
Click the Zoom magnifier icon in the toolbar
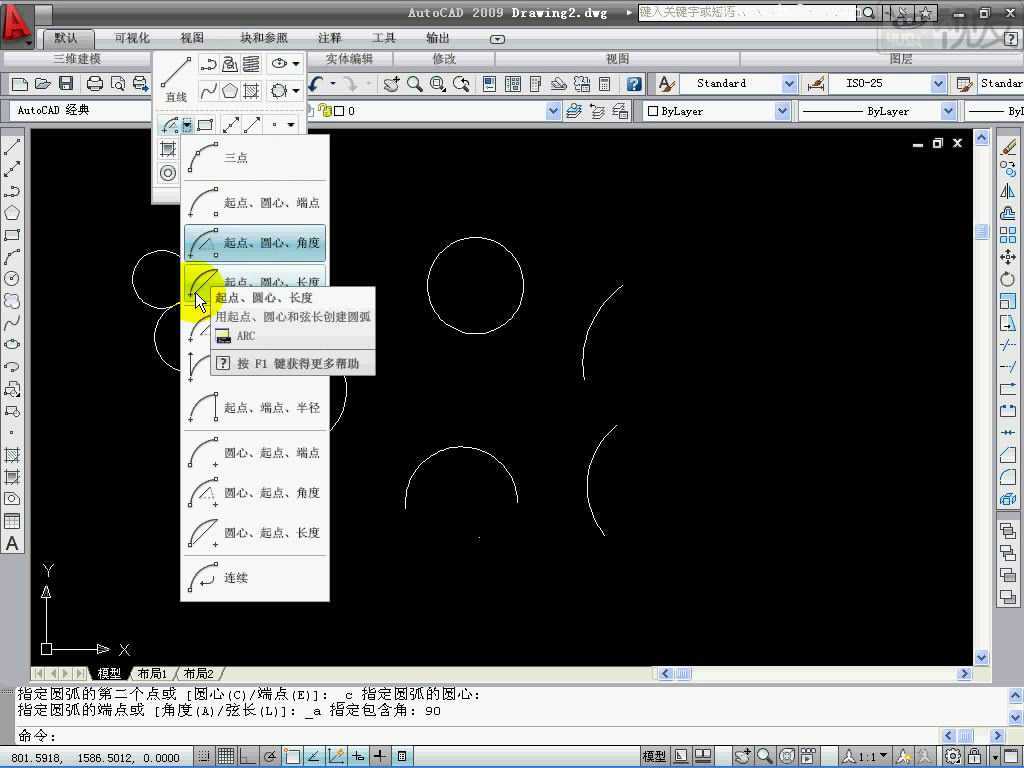pyautogui.click(x=414, y=84)
